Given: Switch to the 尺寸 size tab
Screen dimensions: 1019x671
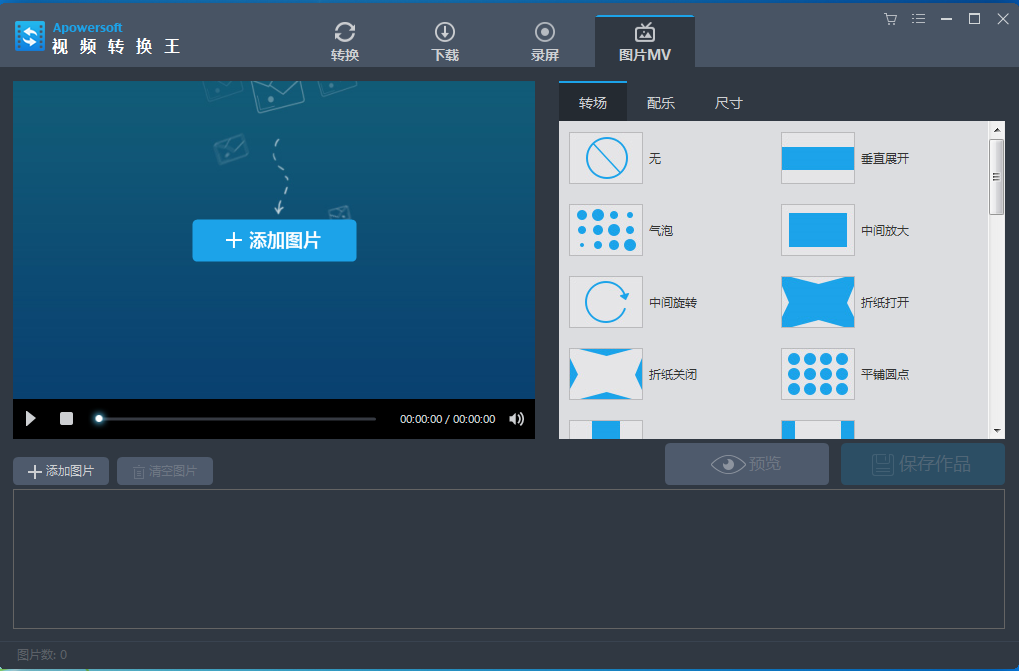Looking at the screenshot, I should 728,103.
